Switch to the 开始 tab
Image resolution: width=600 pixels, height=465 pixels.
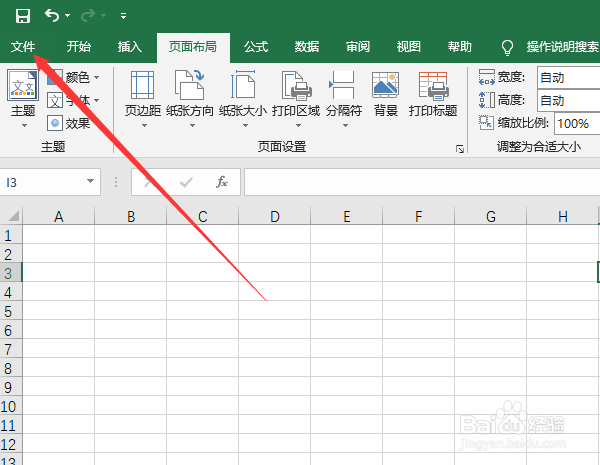78,47
